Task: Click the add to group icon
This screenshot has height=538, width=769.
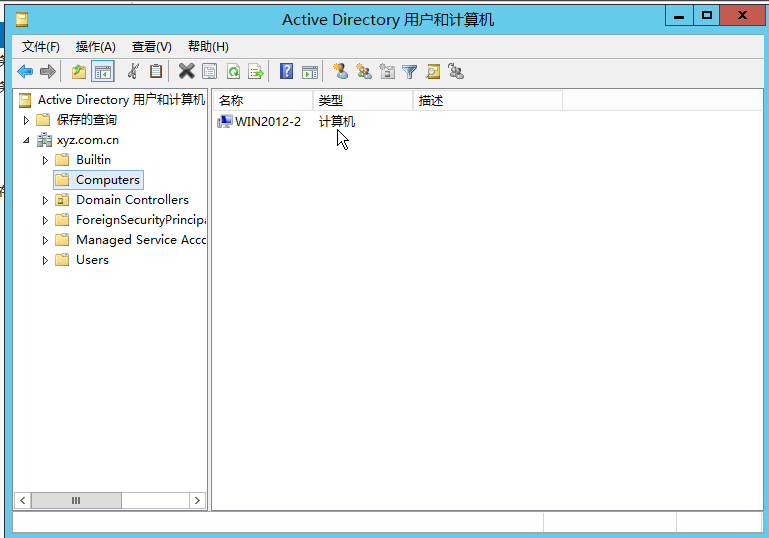Action: coord(456,72)
